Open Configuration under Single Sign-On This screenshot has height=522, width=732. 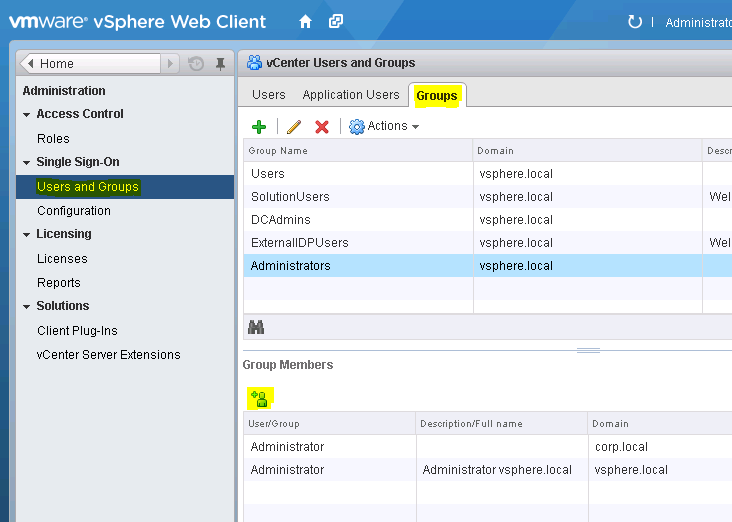74,211
